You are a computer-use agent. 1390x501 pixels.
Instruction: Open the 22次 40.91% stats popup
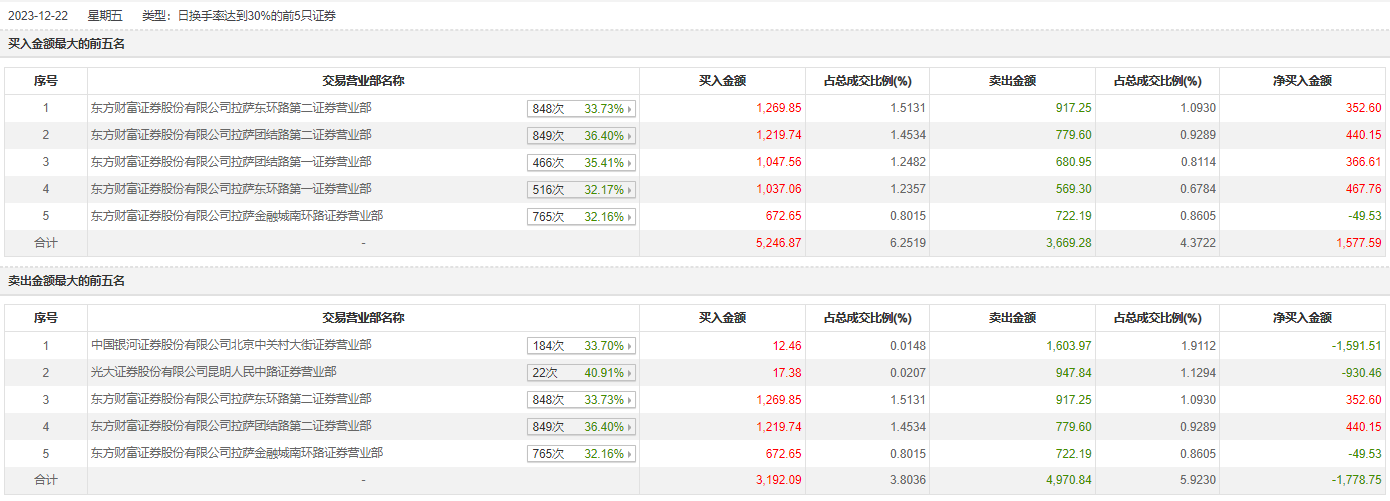pos(581,373)
